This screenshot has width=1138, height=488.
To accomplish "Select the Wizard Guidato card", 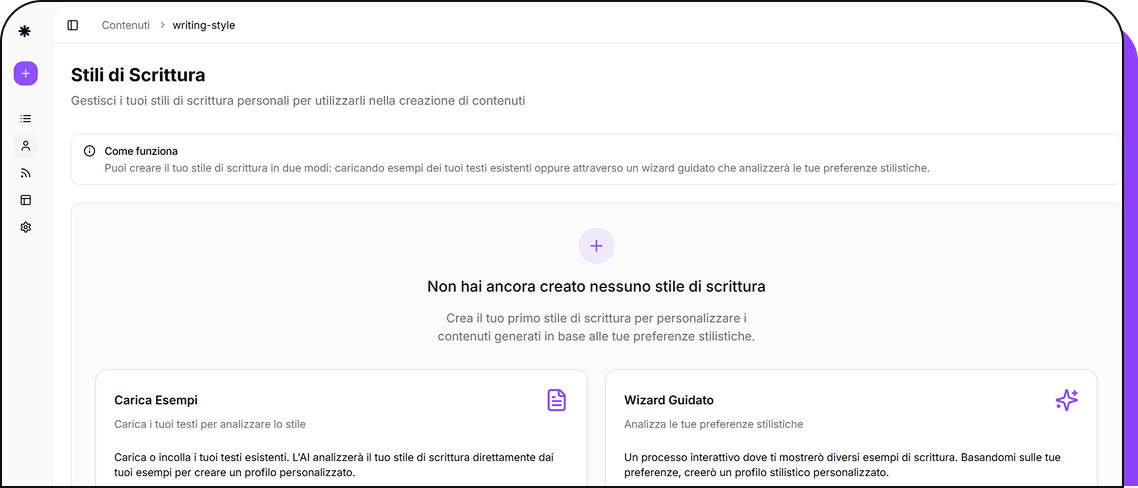I will [x=850, y=430].
